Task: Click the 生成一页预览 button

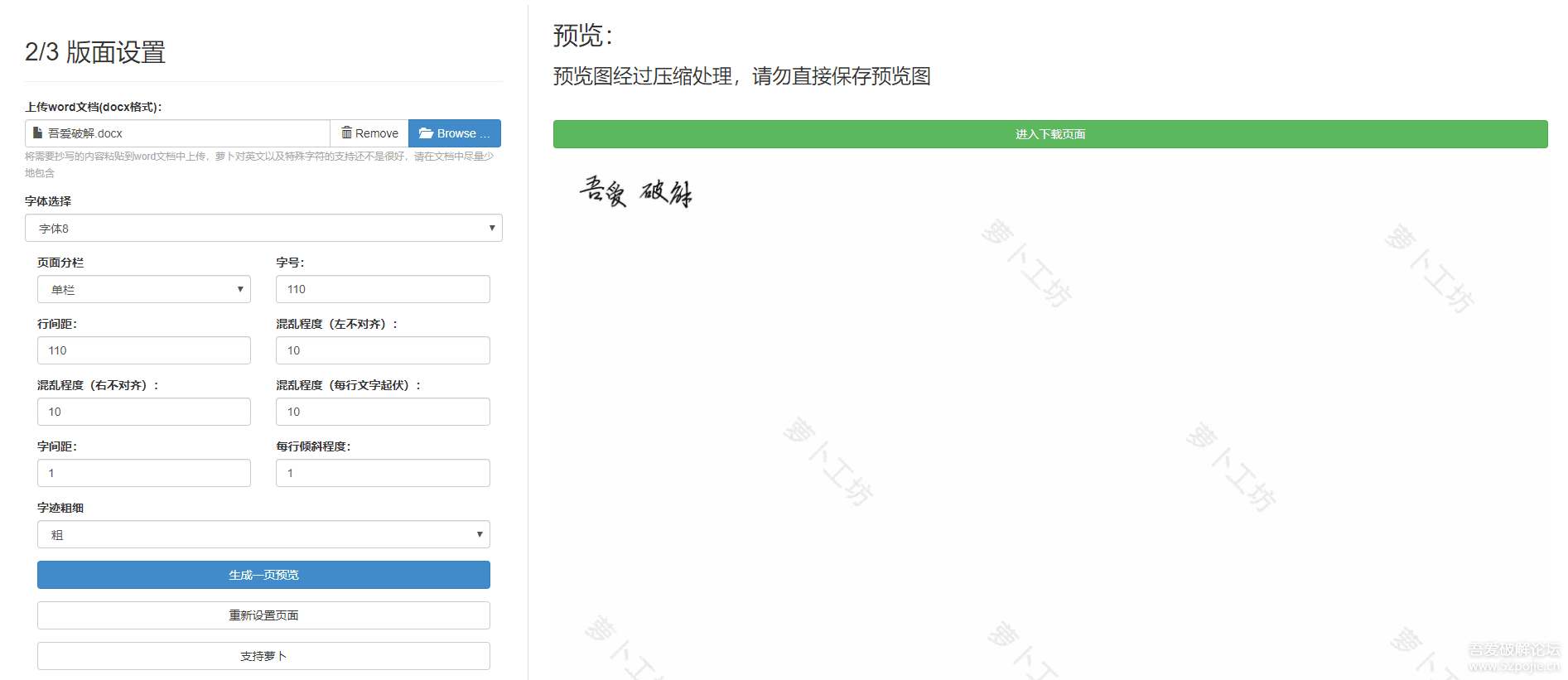Action: point(263,575)
